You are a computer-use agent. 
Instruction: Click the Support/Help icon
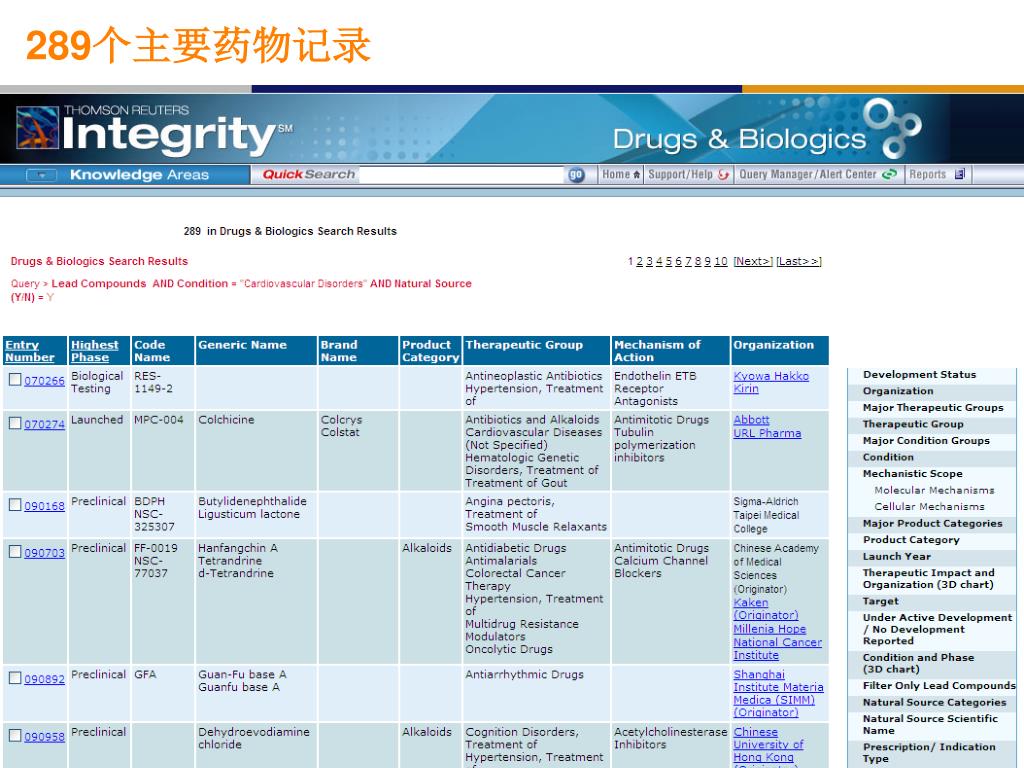pos(723,174)
